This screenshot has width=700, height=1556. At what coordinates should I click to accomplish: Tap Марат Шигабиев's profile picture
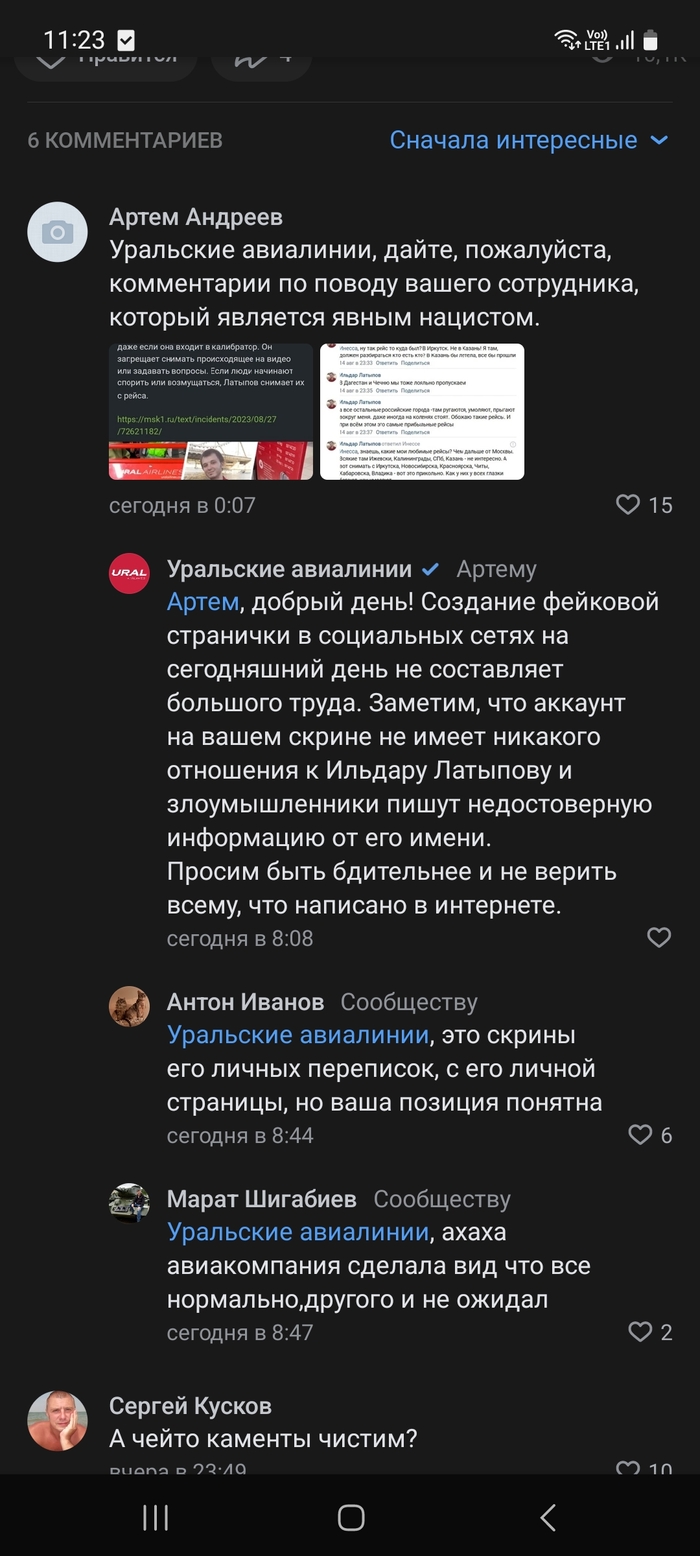click(129, 1203)
